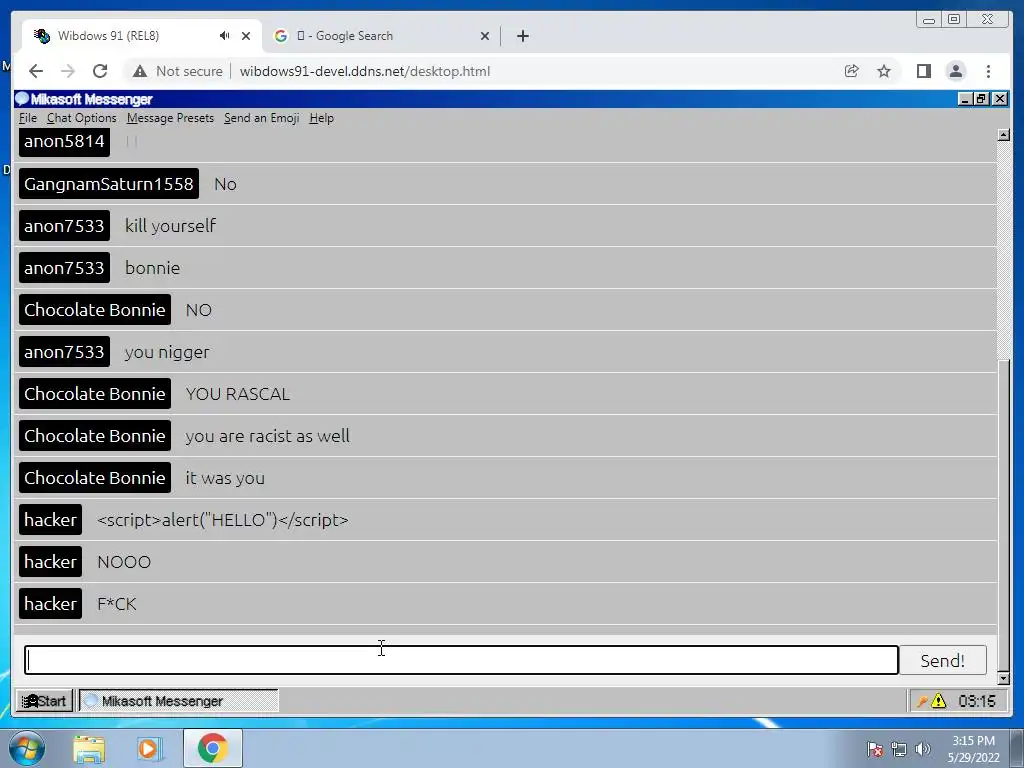This screenshot has width=1024, height=768.
Task: Reload the page in Chrome
Action: (100, 71)
